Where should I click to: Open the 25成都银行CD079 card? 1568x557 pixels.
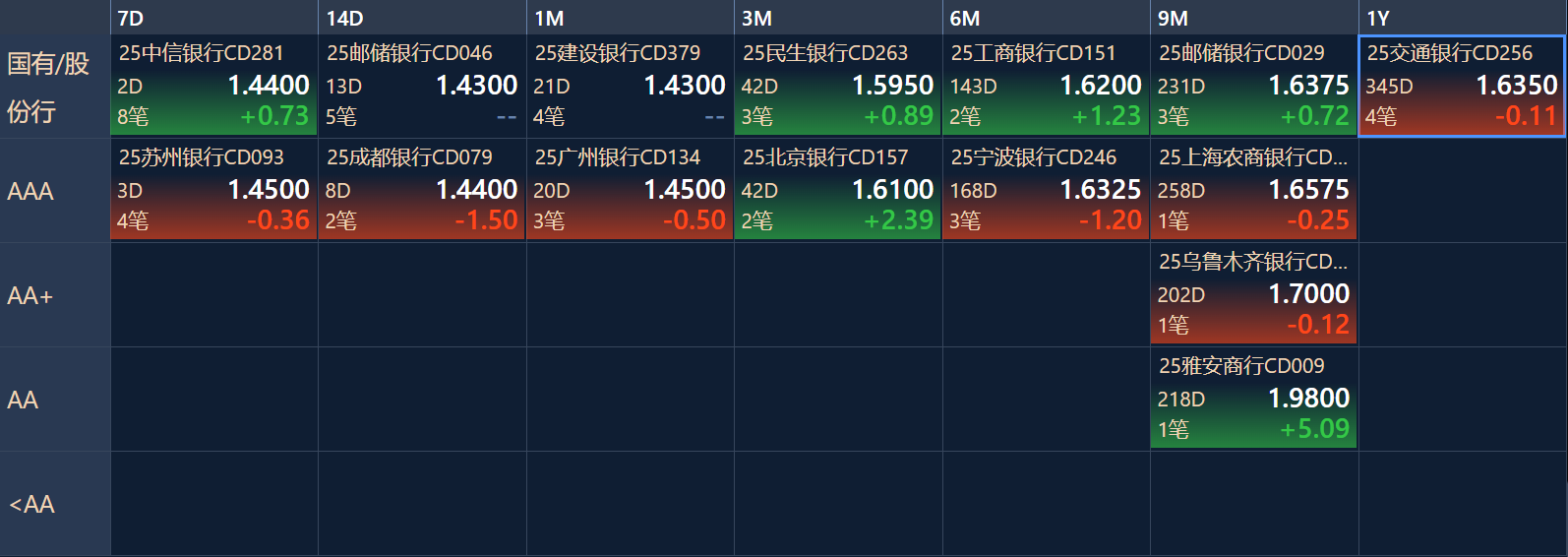(x=422, y=190)
